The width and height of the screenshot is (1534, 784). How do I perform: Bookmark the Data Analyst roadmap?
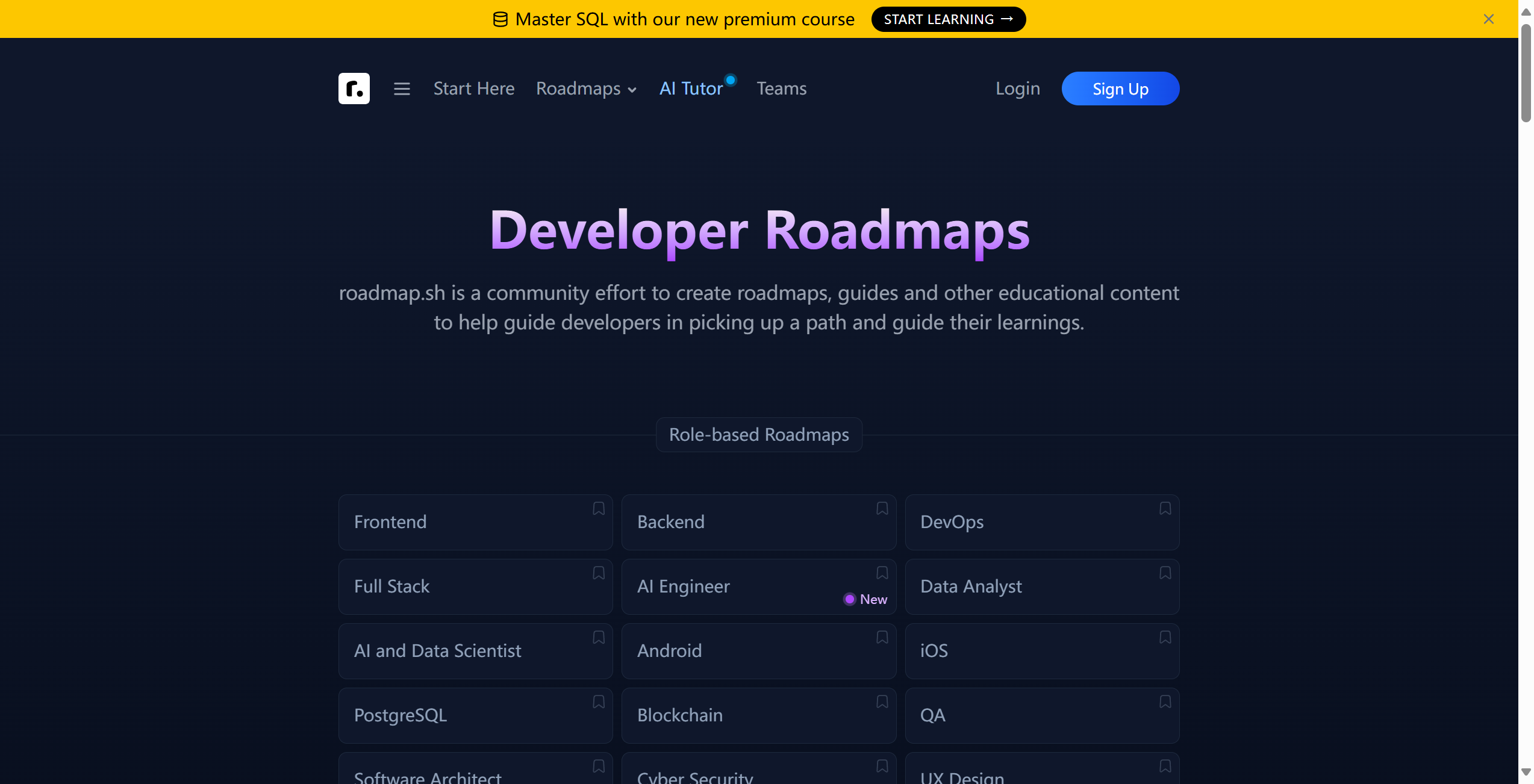coord(1165,573)
